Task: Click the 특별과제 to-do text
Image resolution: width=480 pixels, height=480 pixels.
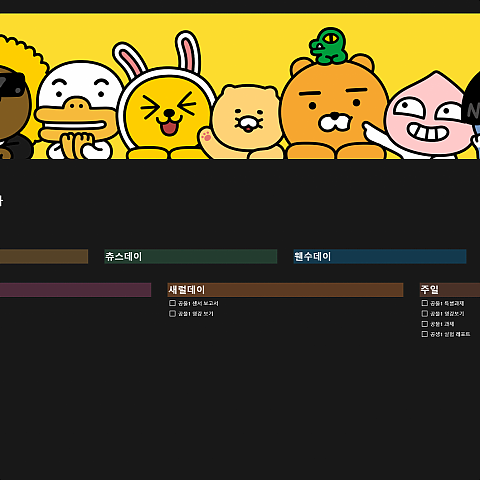Action: click(x=447, y=303)
